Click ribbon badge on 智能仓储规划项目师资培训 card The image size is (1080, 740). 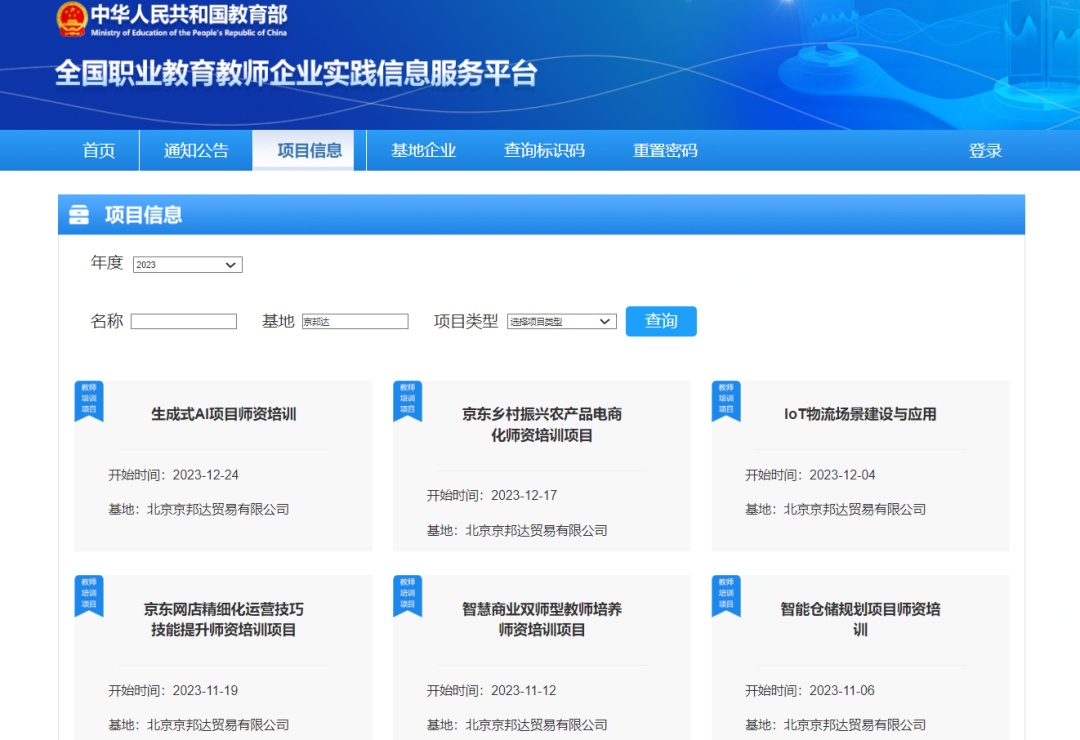[726, 595]
